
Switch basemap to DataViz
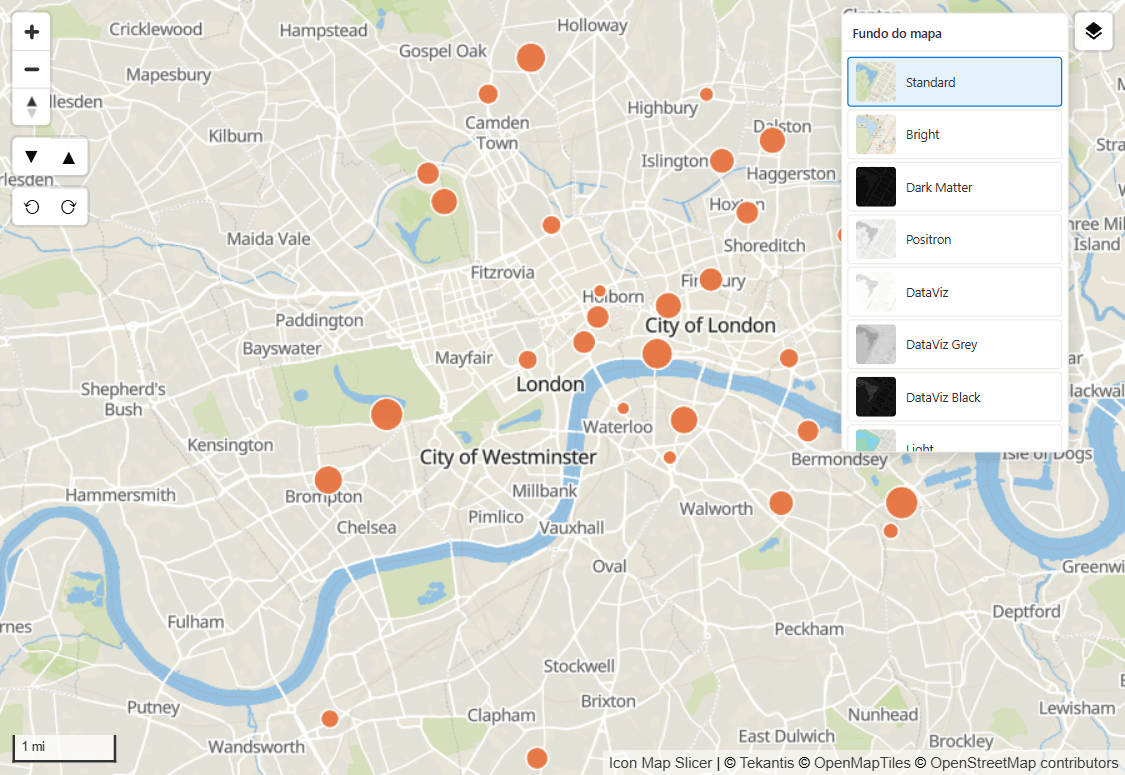tap(954, 292)
